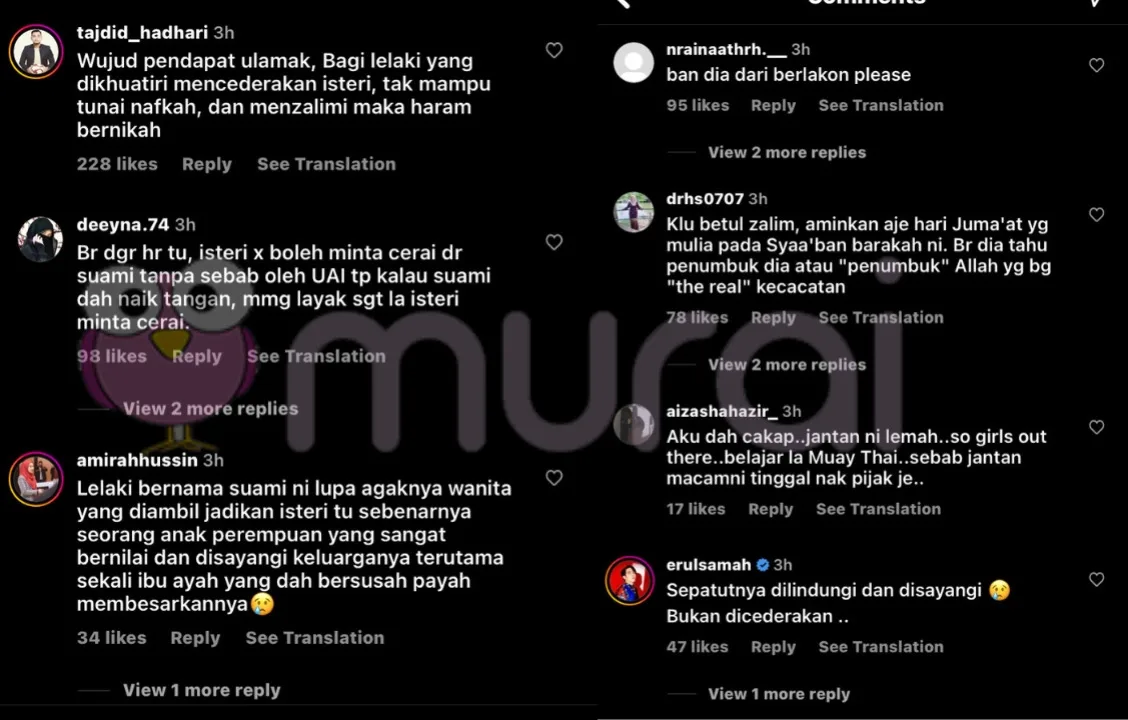Like drhs0707's comment heart icon
The width and height of the screenshot is (1128, 720).
(x=1096, y=214)
